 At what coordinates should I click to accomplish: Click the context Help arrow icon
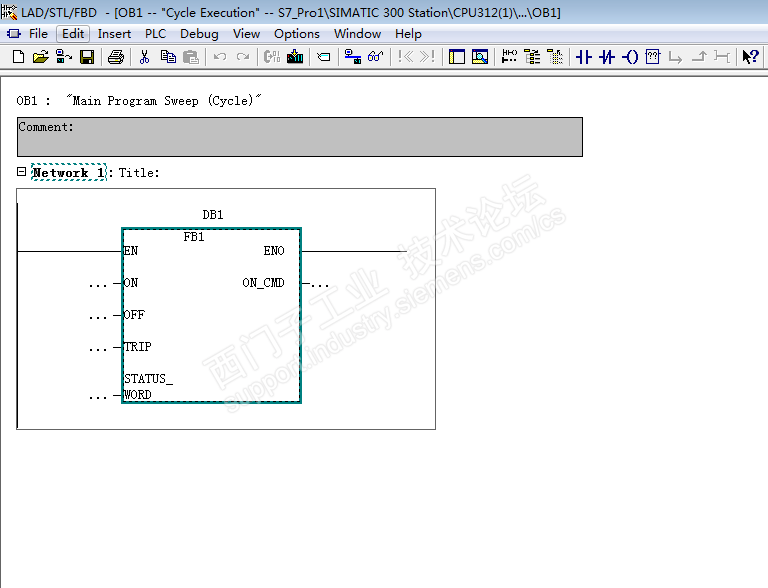pyautogui.click(x=750, y=57)
